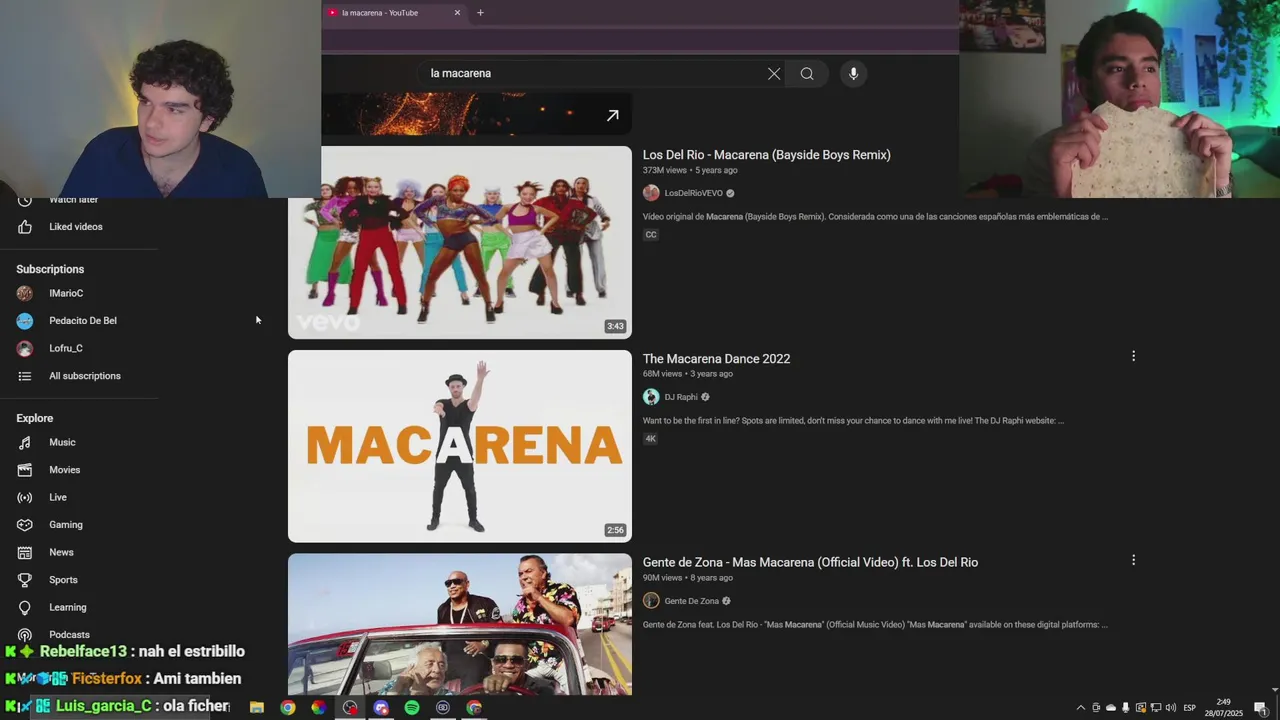
Task: Click the page scroll-down arrow
Action: [x=1274, y=689]
